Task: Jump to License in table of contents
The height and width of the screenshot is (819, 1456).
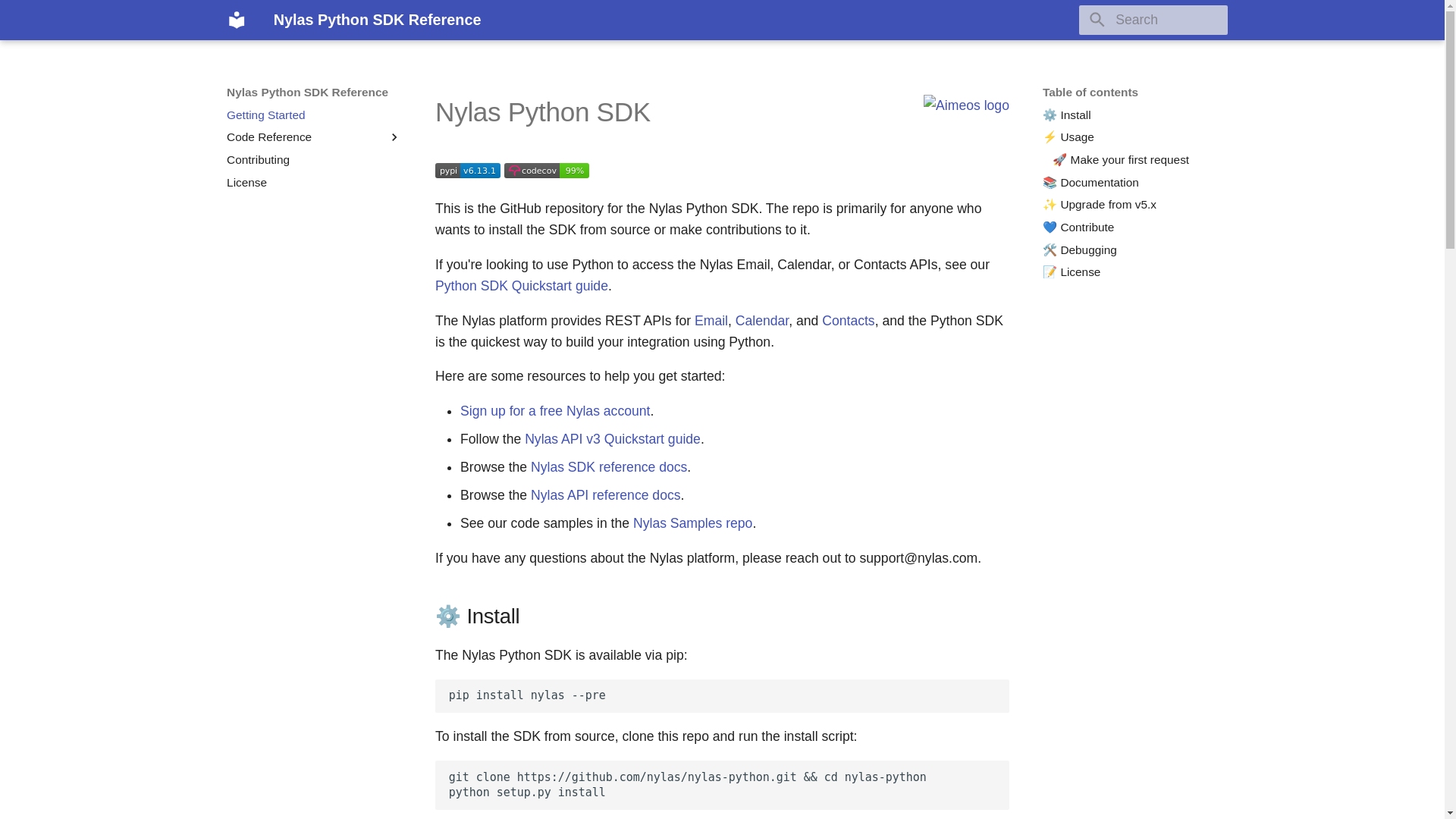Action: click(x=1071, y=272)
